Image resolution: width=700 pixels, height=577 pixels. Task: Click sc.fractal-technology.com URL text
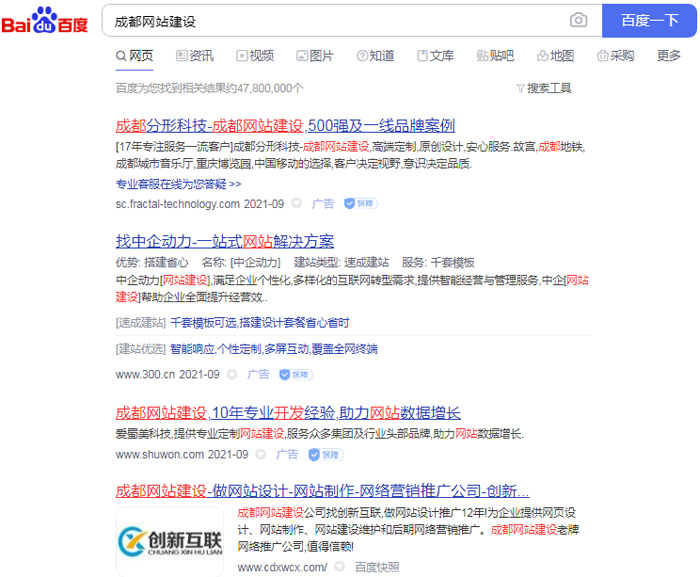(x=177, y=204)
